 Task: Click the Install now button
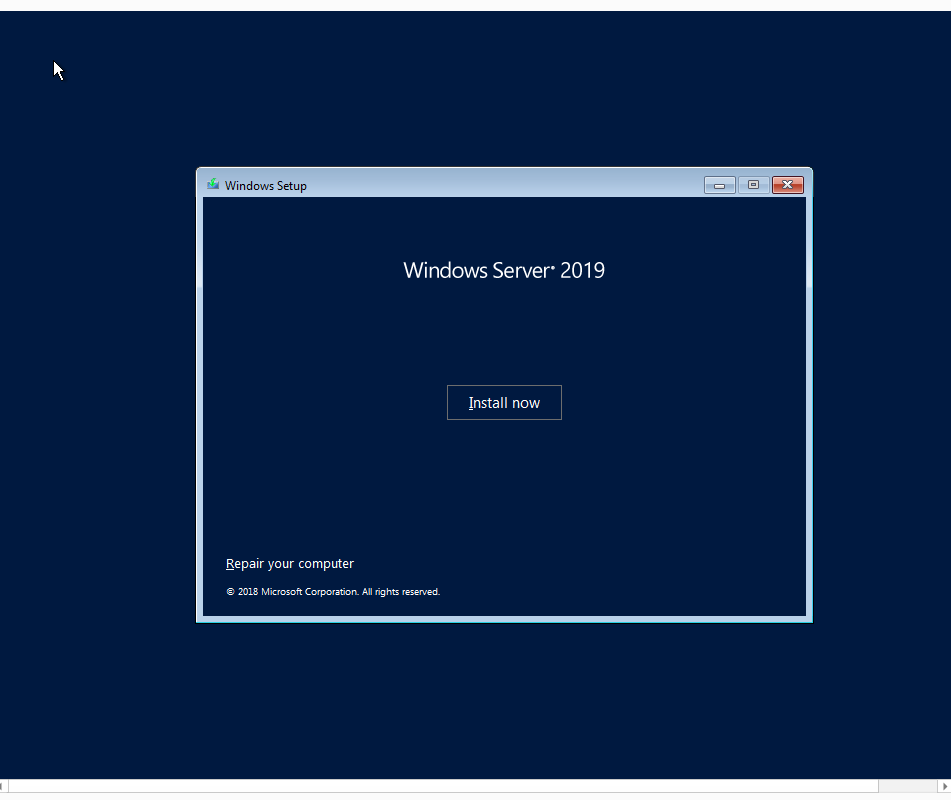tap(504, 403)
